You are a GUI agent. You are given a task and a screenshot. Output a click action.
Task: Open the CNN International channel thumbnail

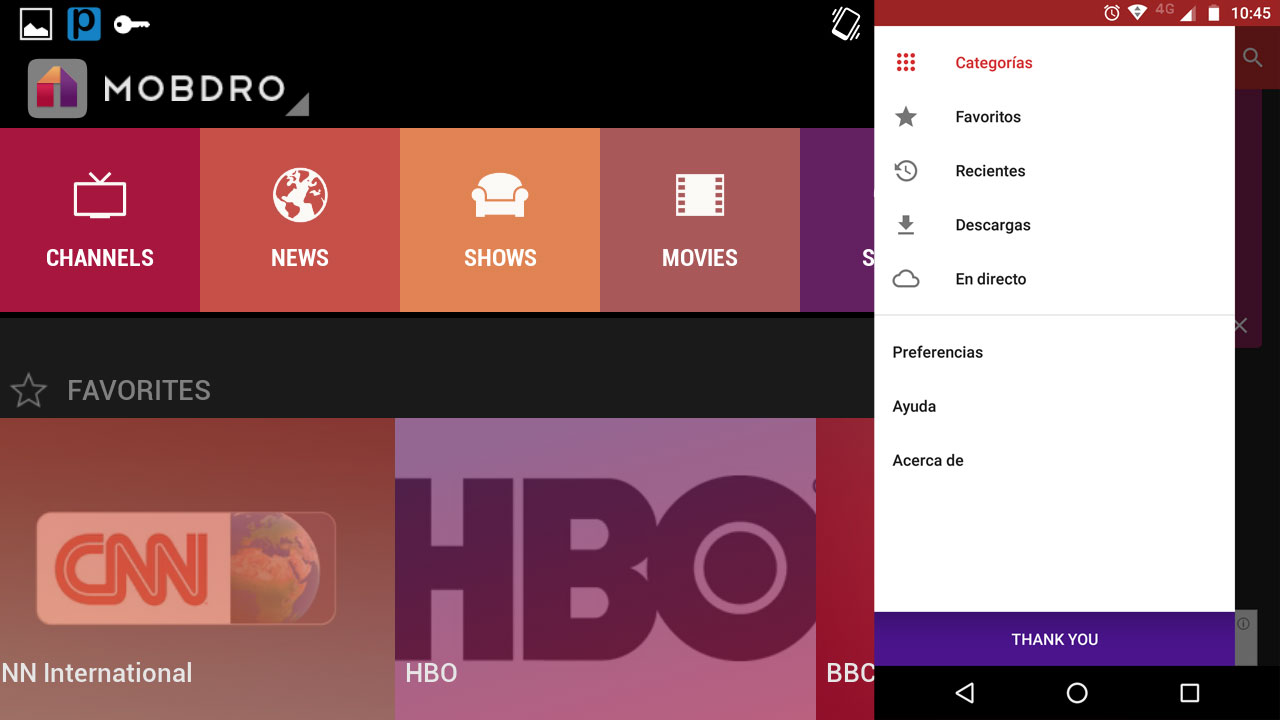[197, 569]
